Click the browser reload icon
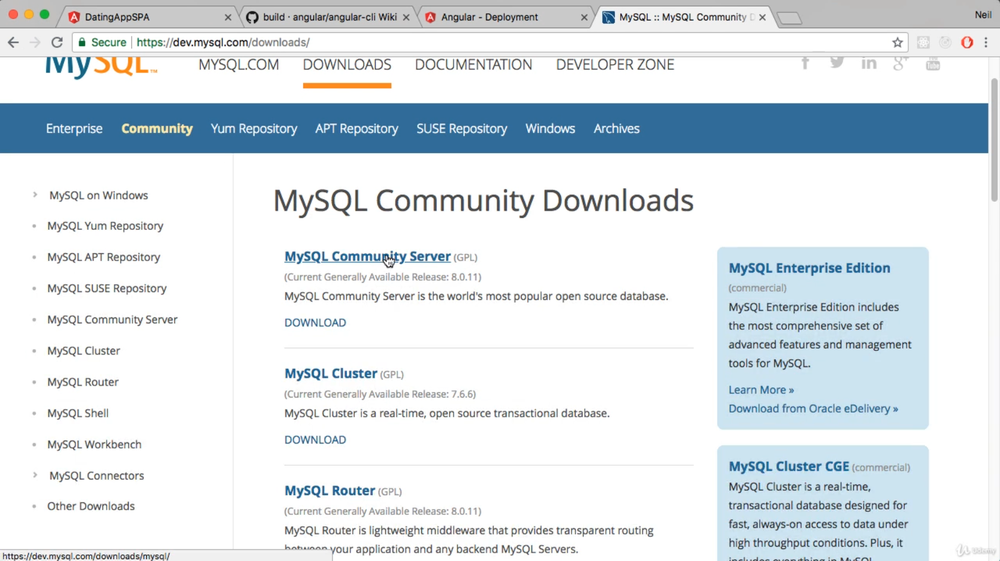1000x561 pixels. pyautogui.click(x=57, y=43)
